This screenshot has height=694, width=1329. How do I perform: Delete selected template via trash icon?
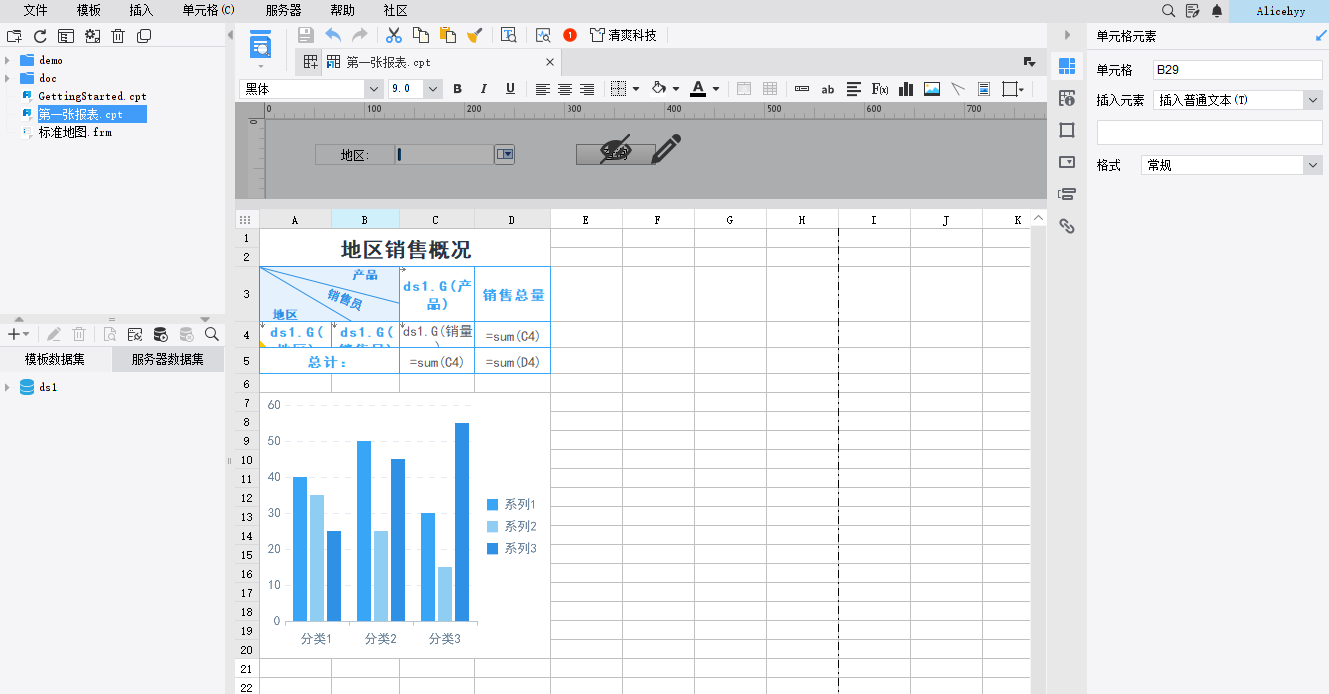tap(118, 36)
